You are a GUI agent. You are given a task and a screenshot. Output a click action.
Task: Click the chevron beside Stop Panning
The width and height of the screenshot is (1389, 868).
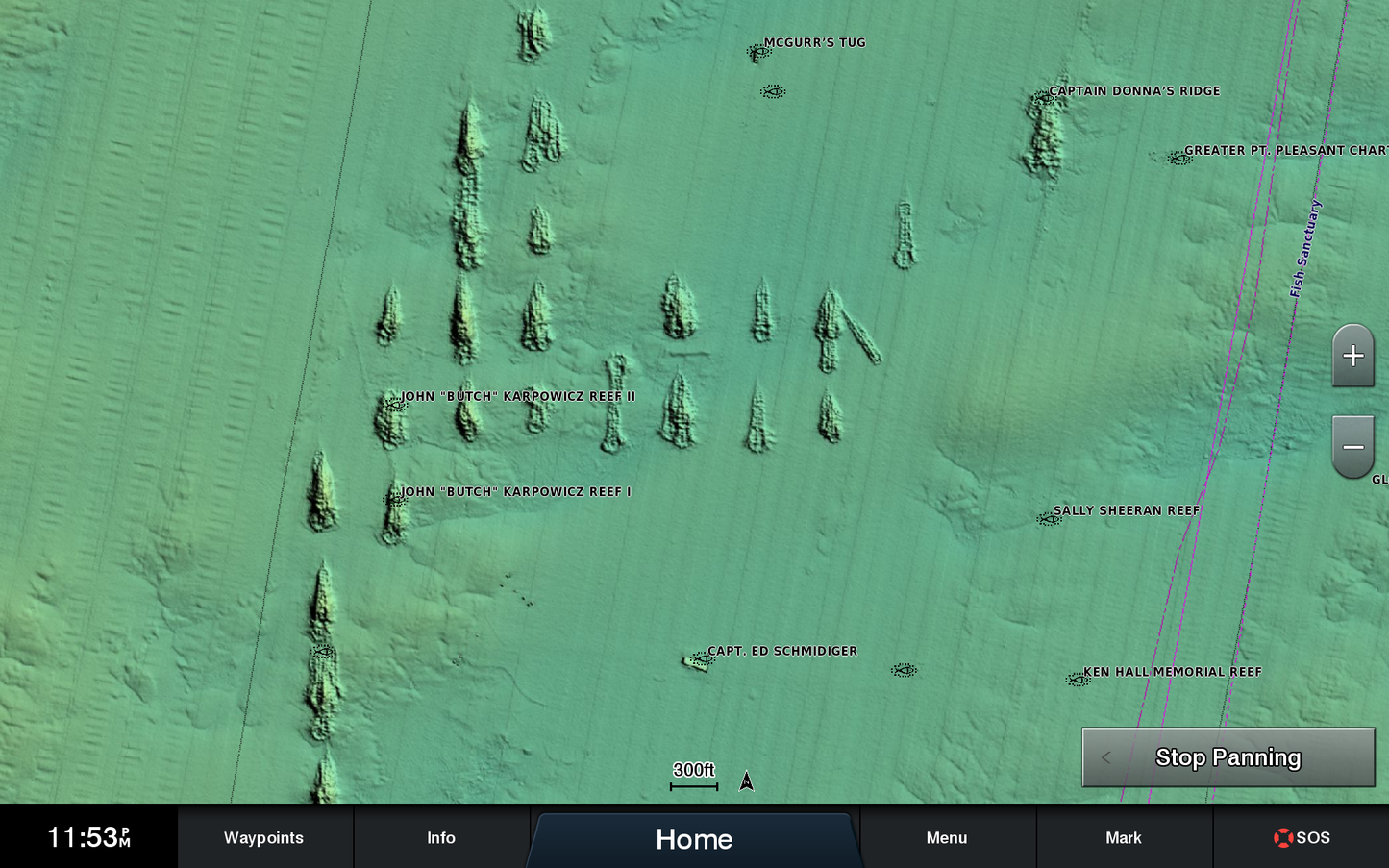pyautogui.click(x=1105, y=757)
